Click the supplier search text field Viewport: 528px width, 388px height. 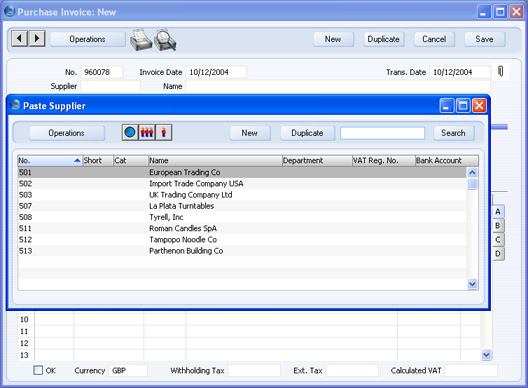(383, 133)
